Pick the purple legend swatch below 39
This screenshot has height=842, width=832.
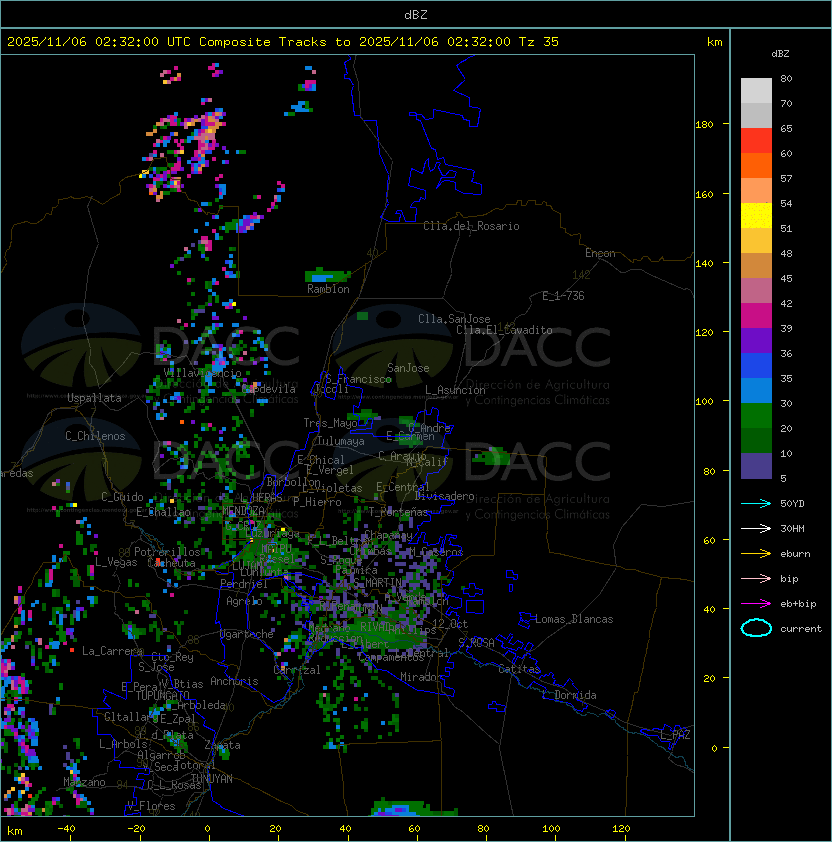pyautogui.click(x=756, y=341)
